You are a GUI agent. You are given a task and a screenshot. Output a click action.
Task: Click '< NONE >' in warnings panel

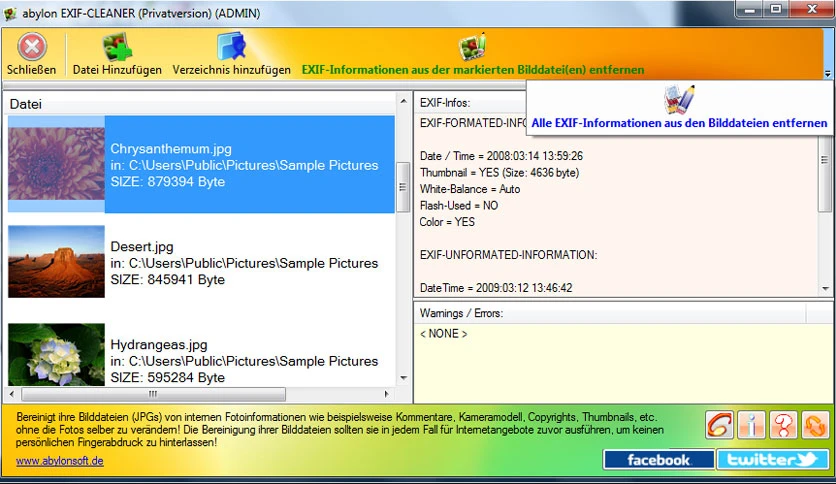(x=443, y=334)
